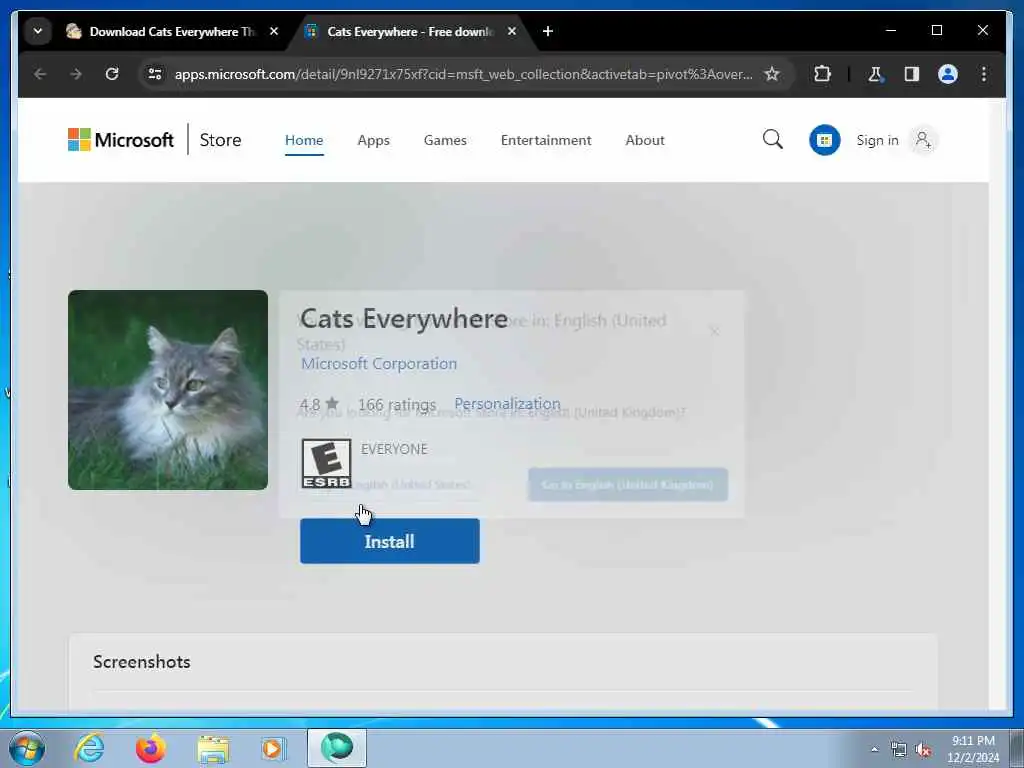Screen dimensions: 1024x768
Task: Dismiss the region dialog with X
Action: pos(714,331)
